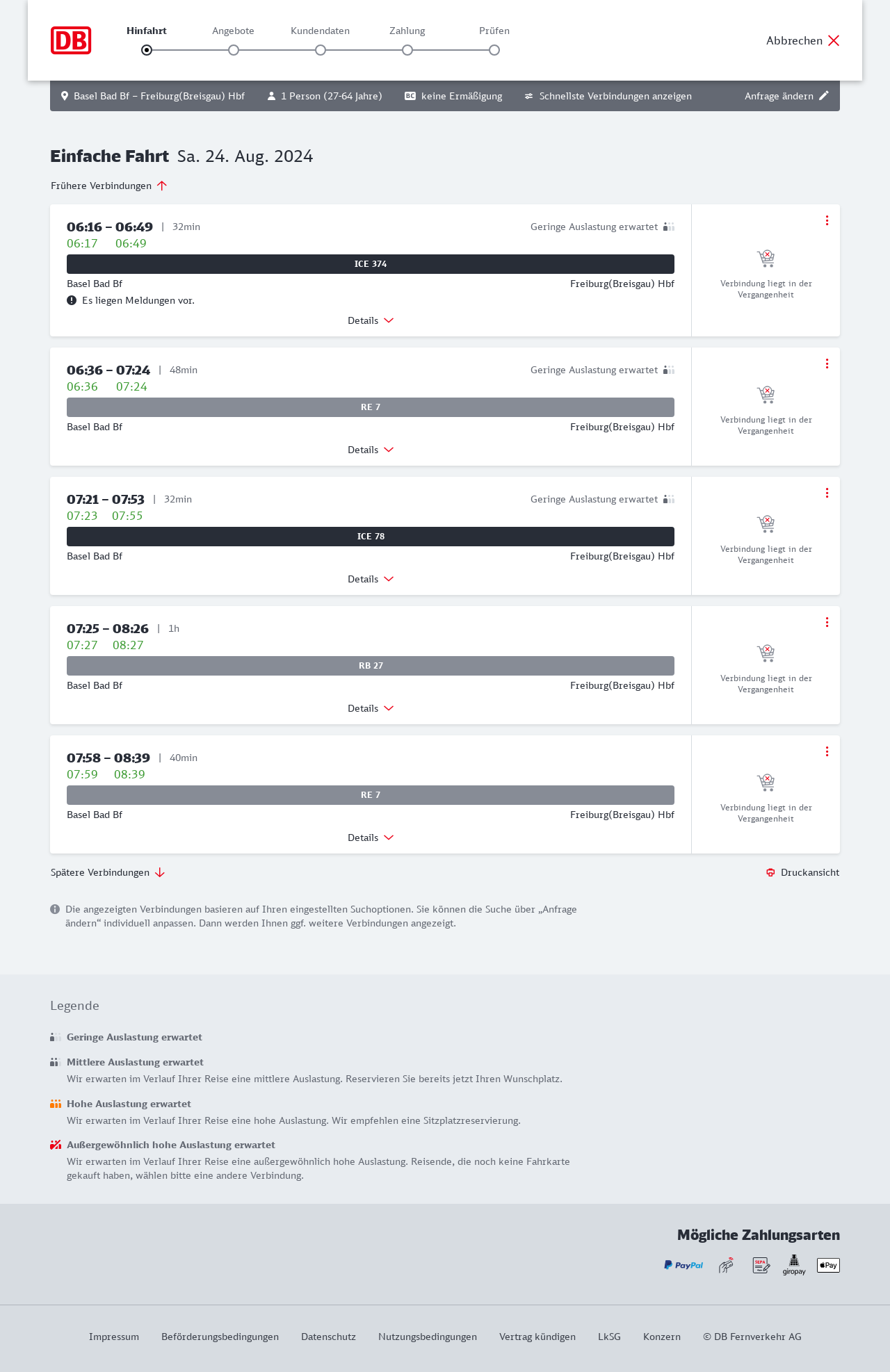Click the DB logo
The width and height of the screenshot is (890, 1372).
(x=71, y=40)
